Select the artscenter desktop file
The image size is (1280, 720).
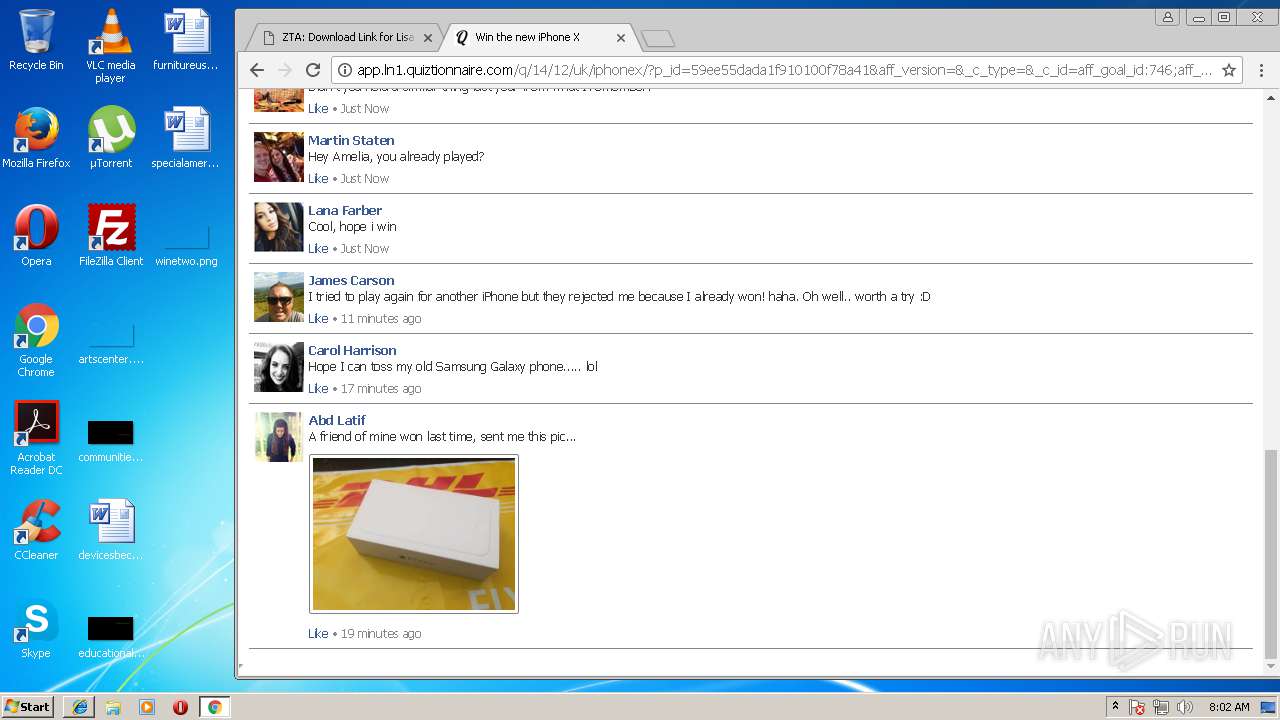[110, 343]
